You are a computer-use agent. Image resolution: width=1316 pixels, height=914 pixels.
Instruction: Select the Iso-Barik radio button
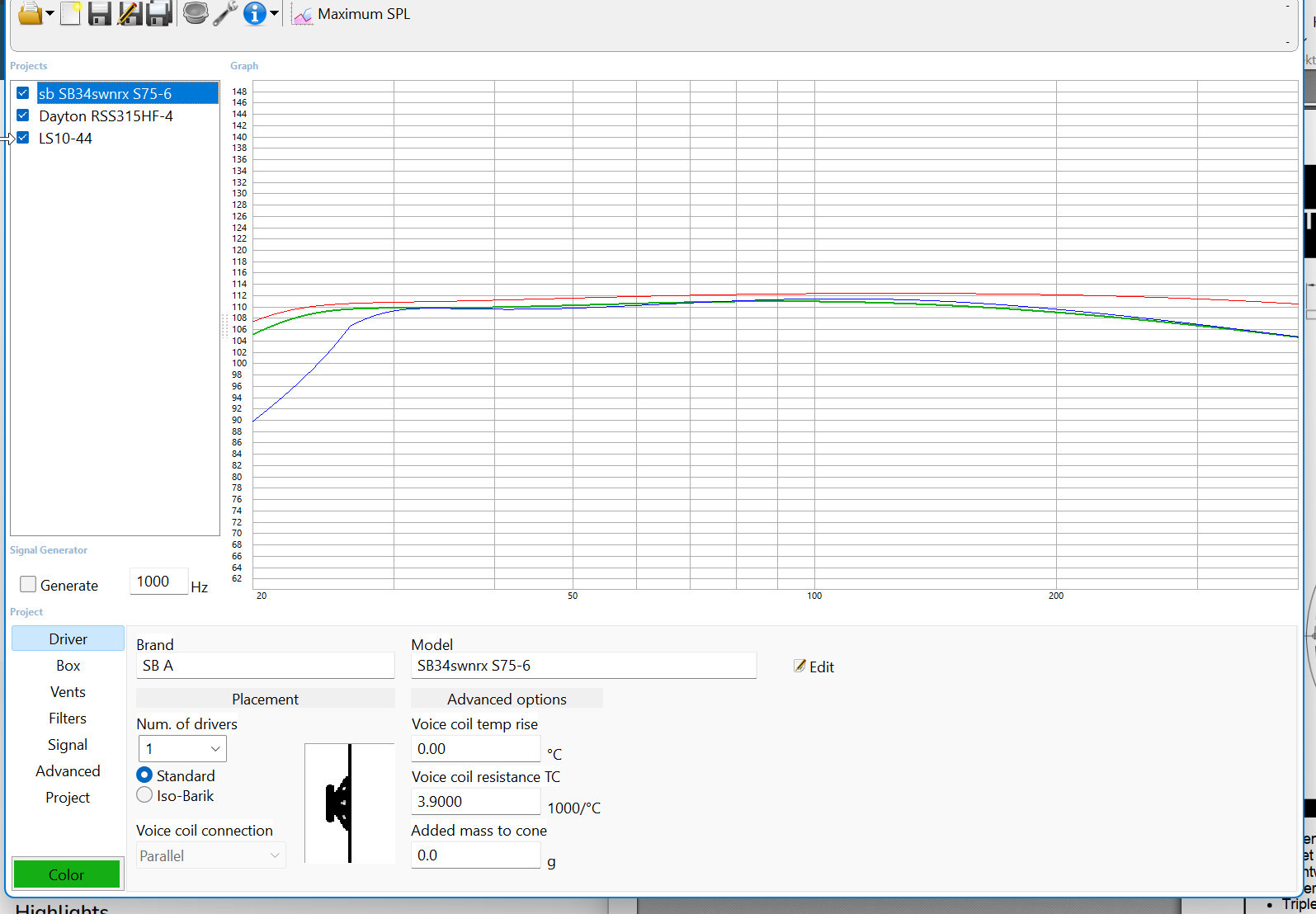[x=144, y=795]
